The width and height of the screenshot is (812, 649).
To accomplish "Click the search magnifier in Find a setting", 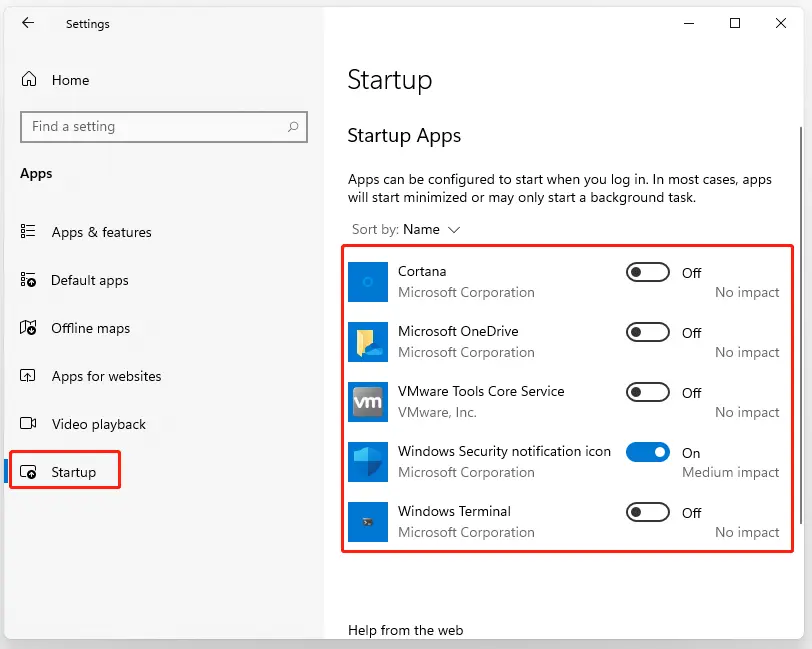I will click(x=291, y=127).
